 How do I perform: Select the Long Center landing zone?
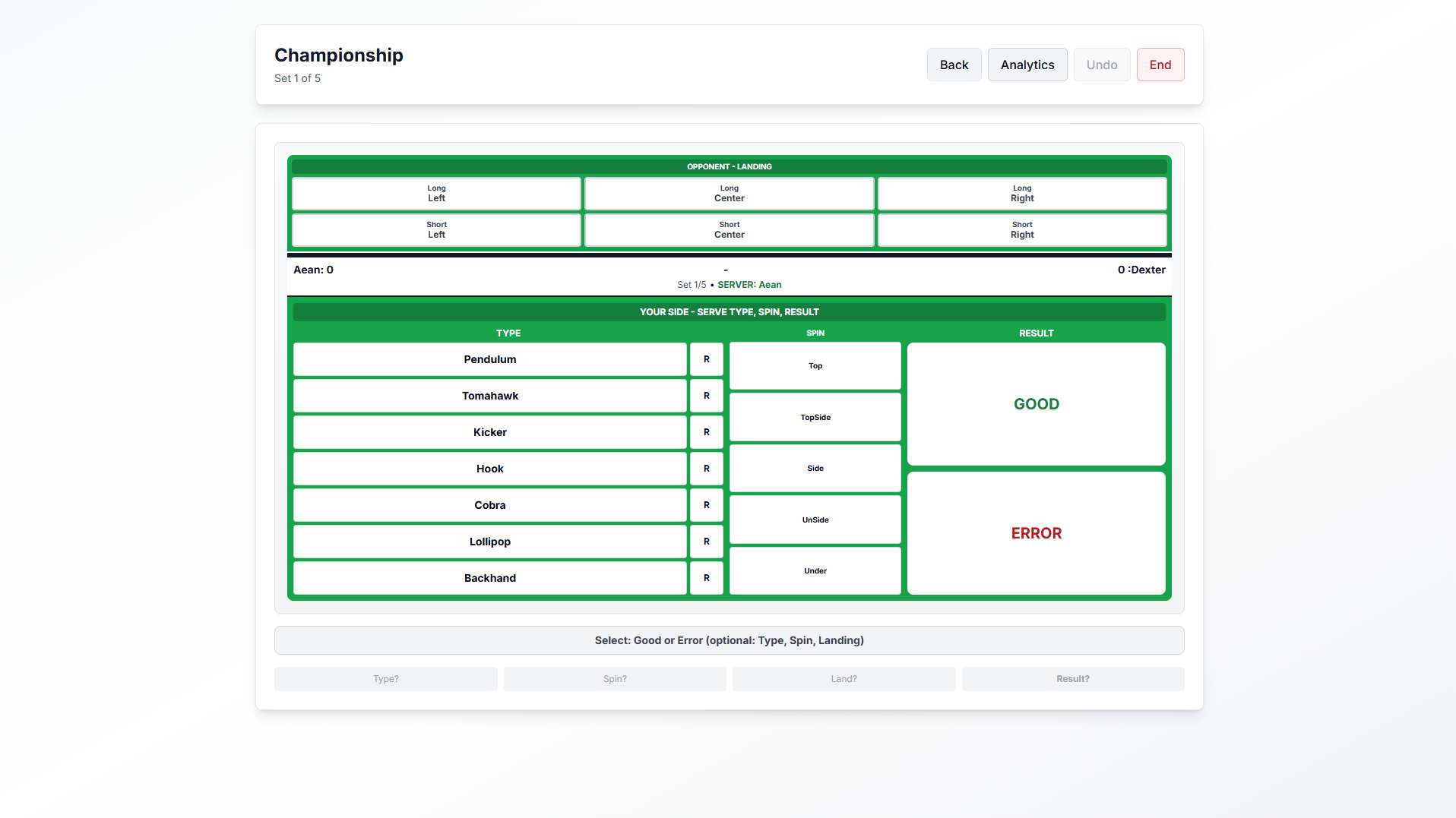[729, 193]
